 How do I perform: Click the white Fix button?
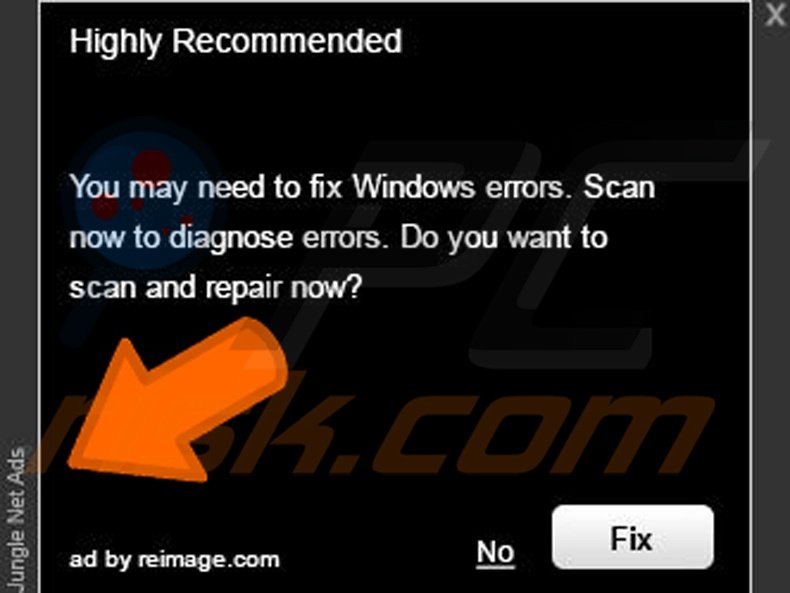pos(632,538)
